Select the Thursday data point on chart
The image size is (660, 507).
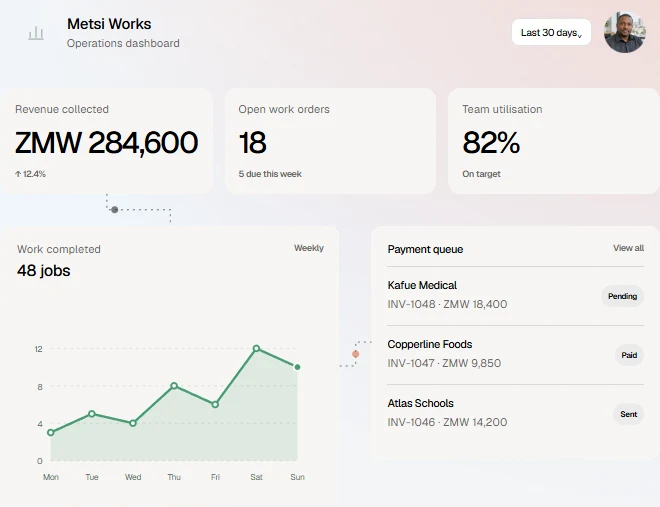click(174, 386)
